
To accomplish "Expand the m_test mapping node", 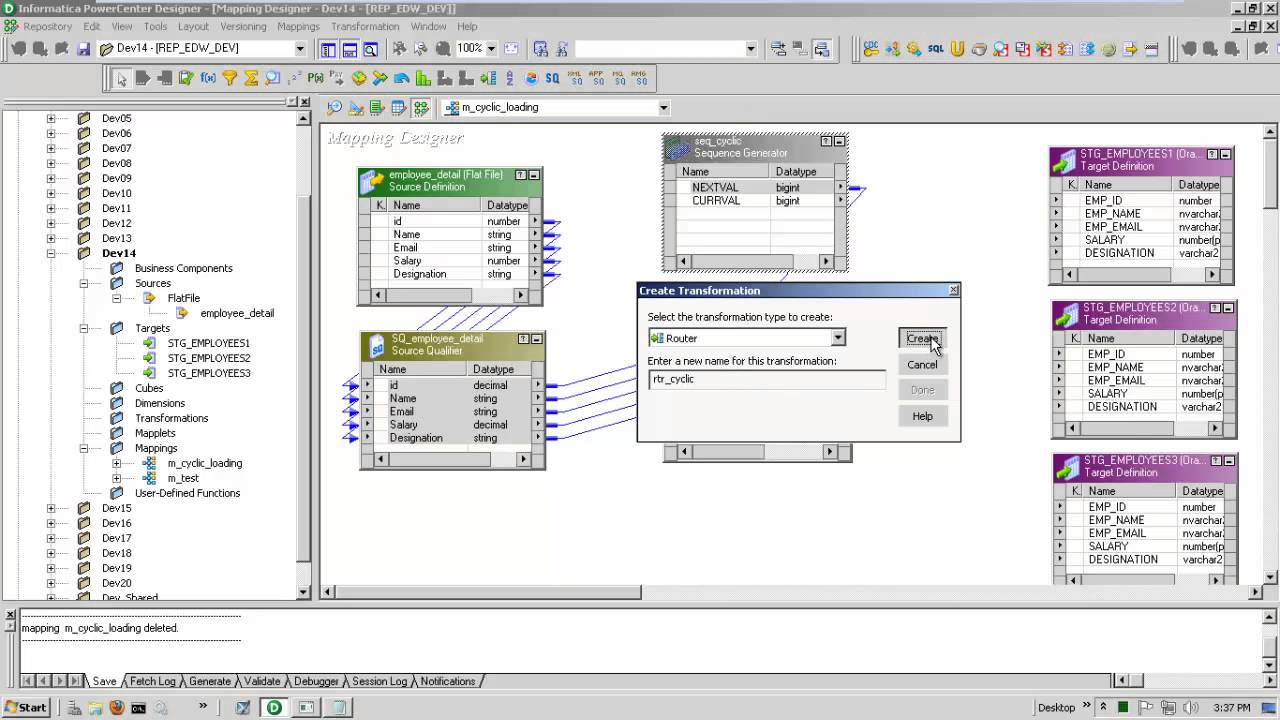I will (x=117, y=478).
